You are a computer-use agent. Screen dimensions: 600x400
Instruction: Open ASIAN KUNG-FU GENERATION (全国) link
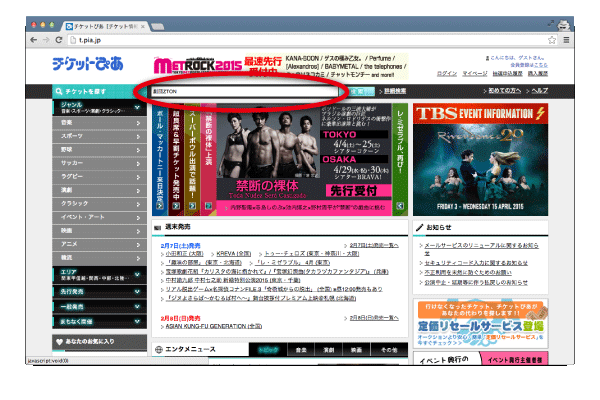click(214, 327)
